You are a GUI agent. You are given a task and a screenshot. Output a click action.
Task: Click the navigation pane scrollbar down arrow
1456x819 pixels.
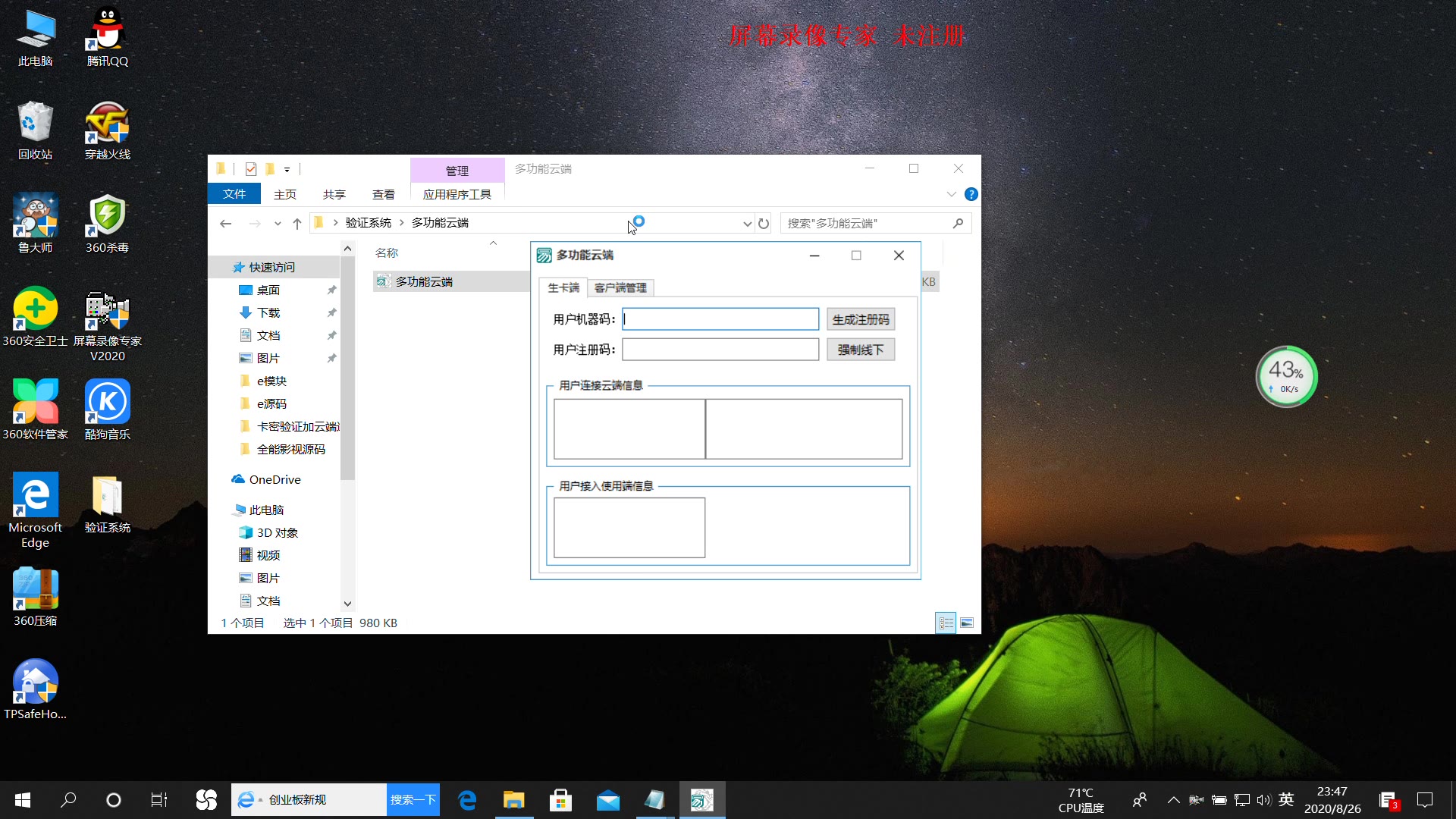pyautogui.click(x=347, y=604)
